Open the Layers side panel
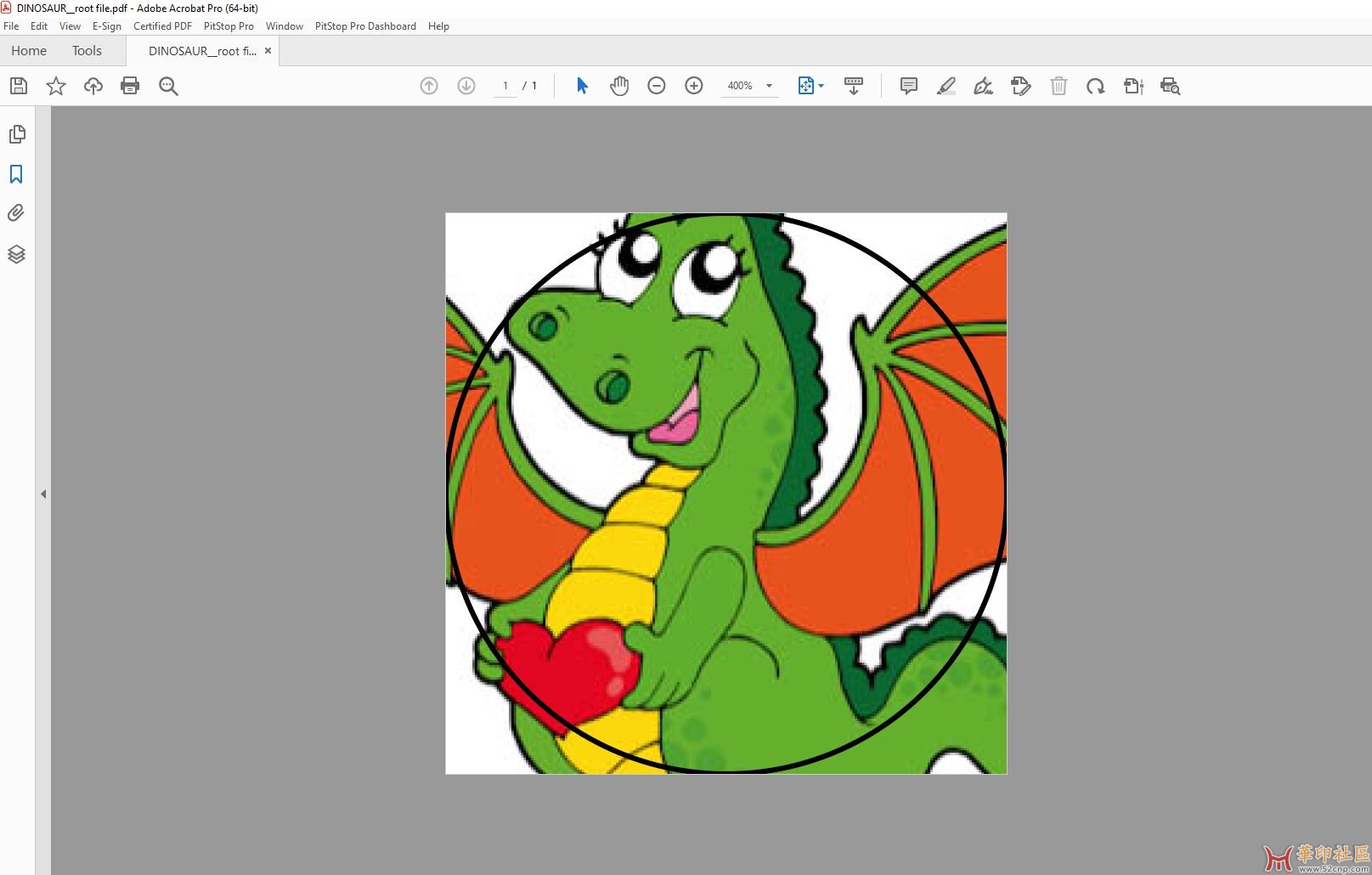The image size is (1372, 875). (17, 254)
